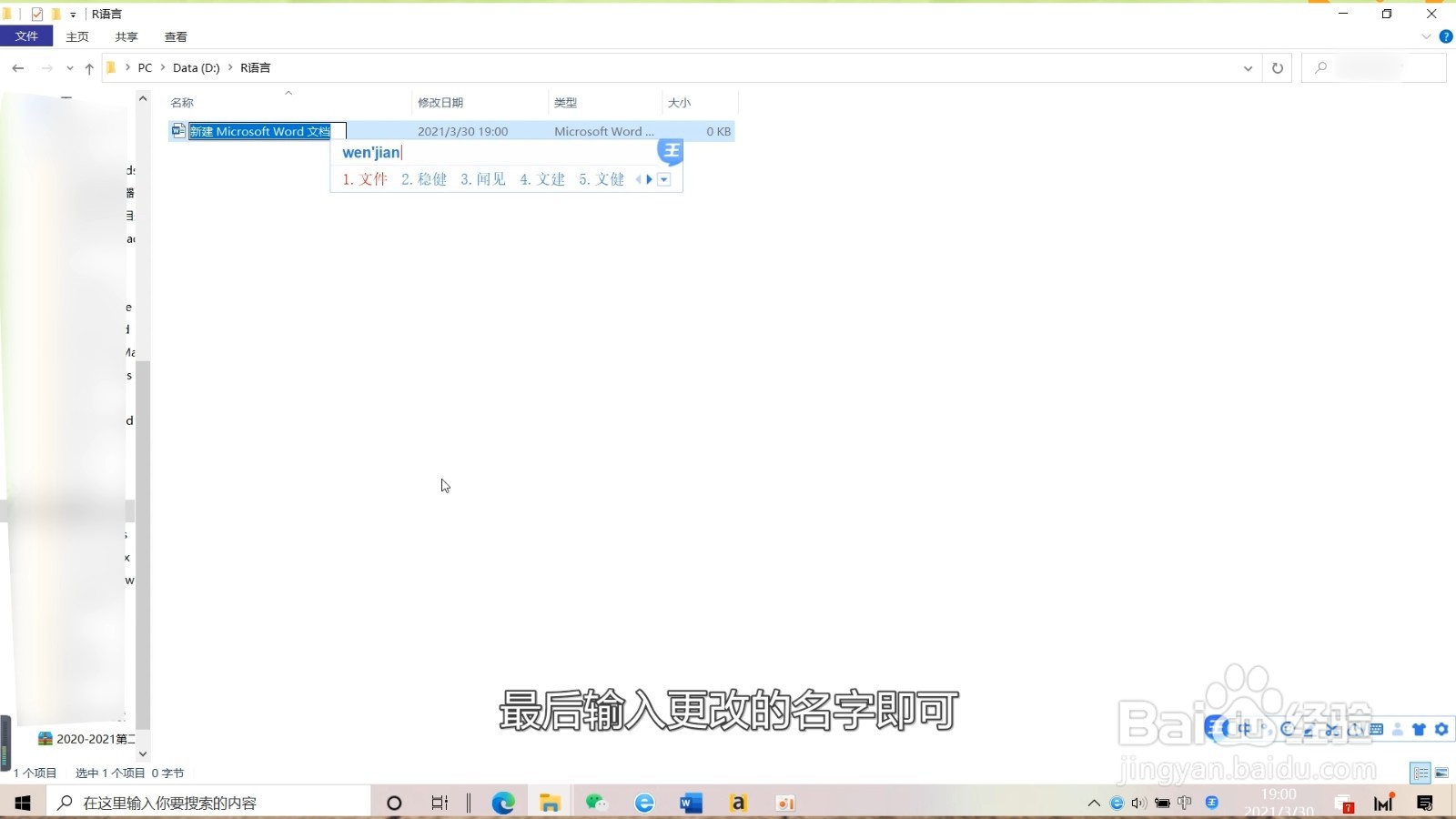The width and height of the screenshot is (1456, 819).
Task: Open Word from taskbar
Action: (691, 803)
